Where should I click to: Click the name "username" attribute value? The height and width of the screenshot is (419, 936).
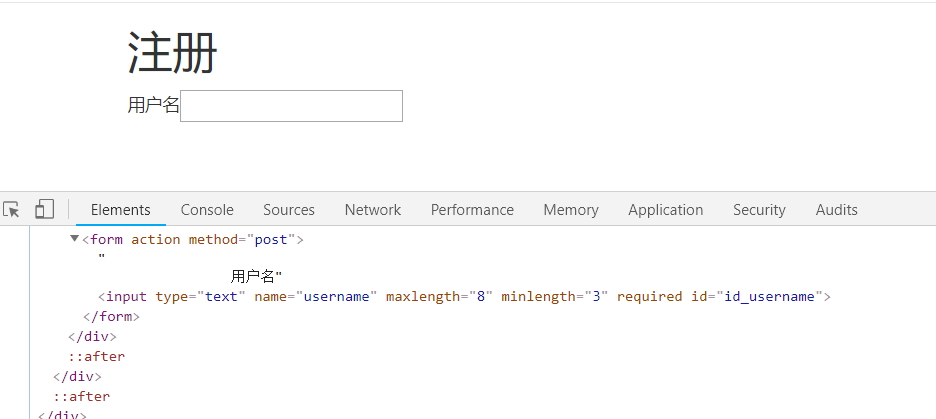[x=337, y=297]
